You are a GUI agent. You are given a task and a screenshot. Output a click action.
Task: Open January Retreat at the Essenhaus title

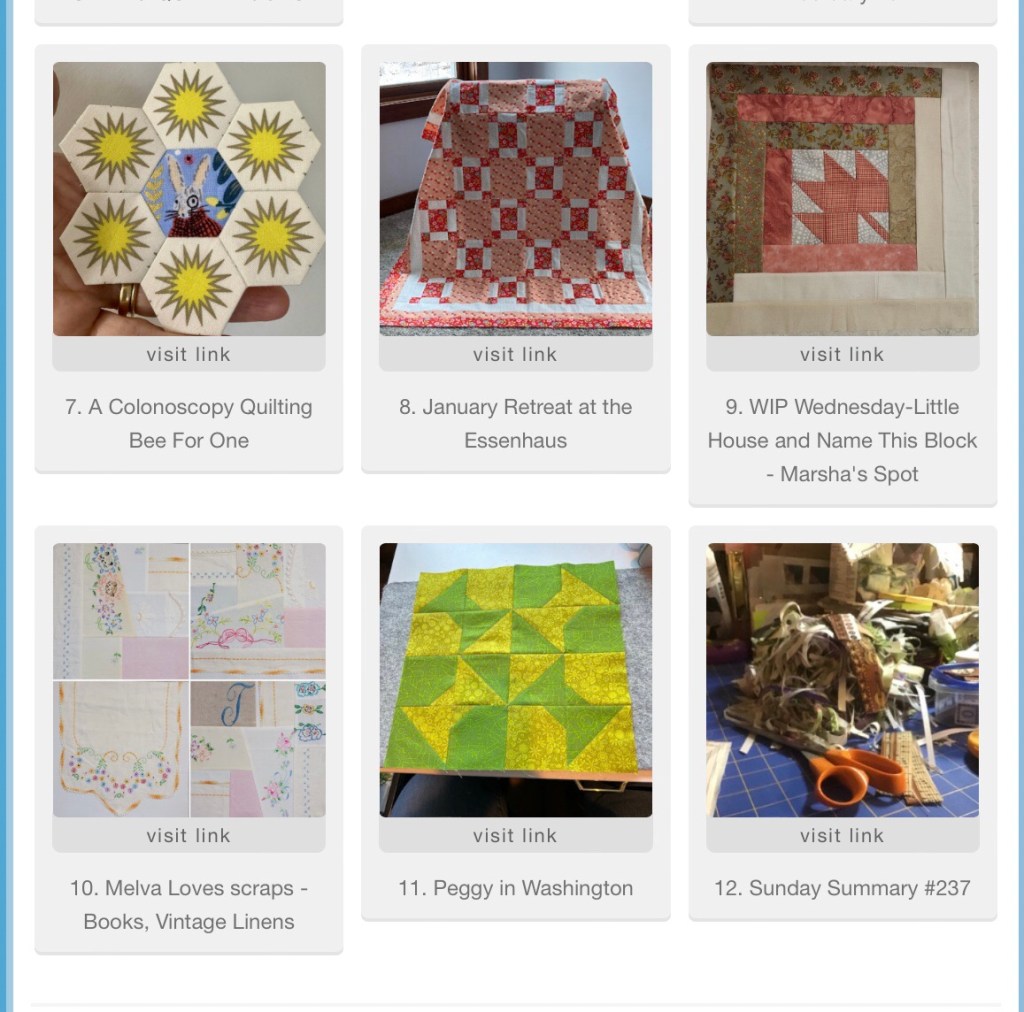[x=515, y=423]
